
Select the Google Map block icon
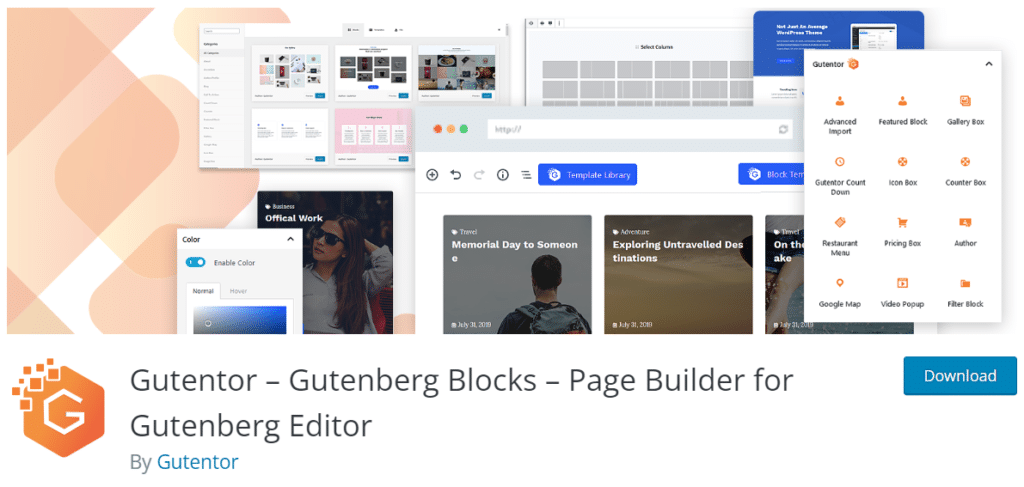click(x=840, y=283)
